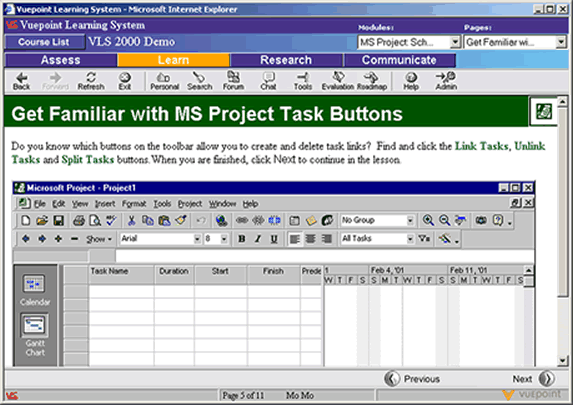Click the Copy icon in MS Project

tap(148, 220)
